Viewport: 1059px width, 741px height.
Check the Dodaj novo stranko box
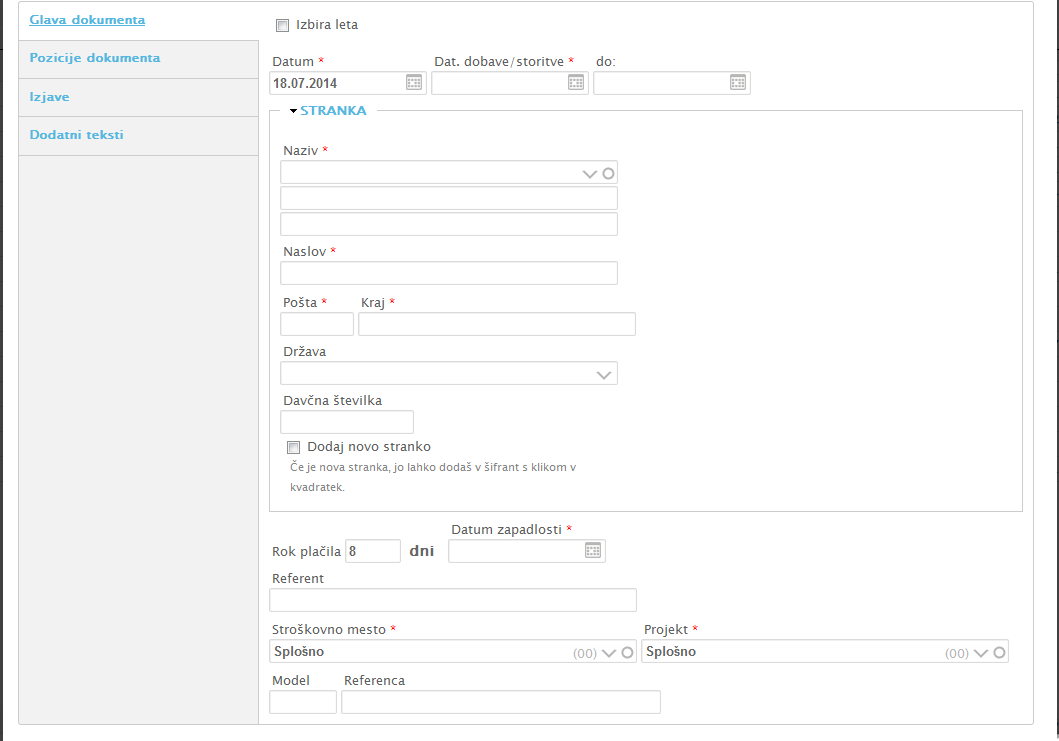click(293, 447)
